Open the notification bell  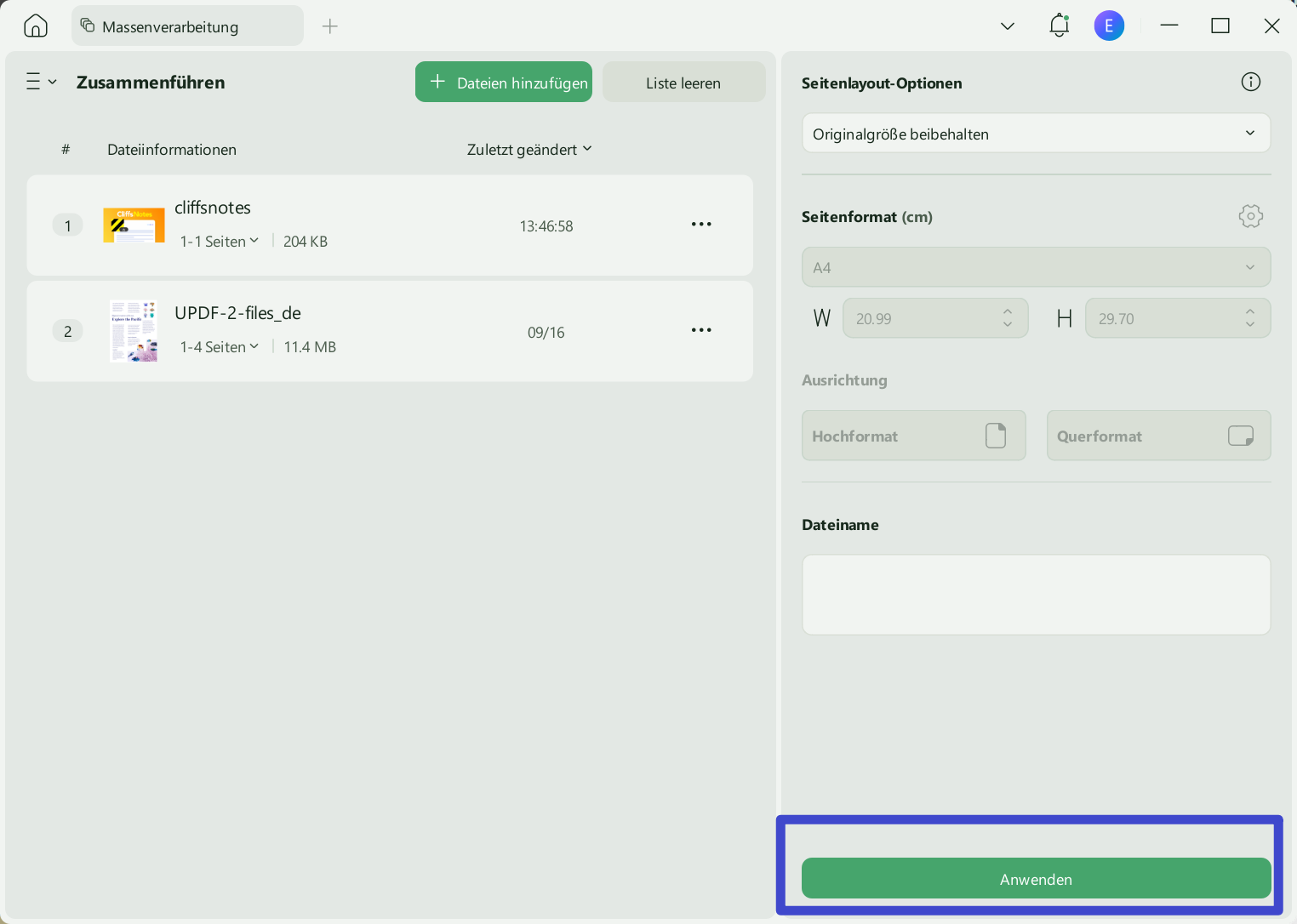coord(1059,26)
